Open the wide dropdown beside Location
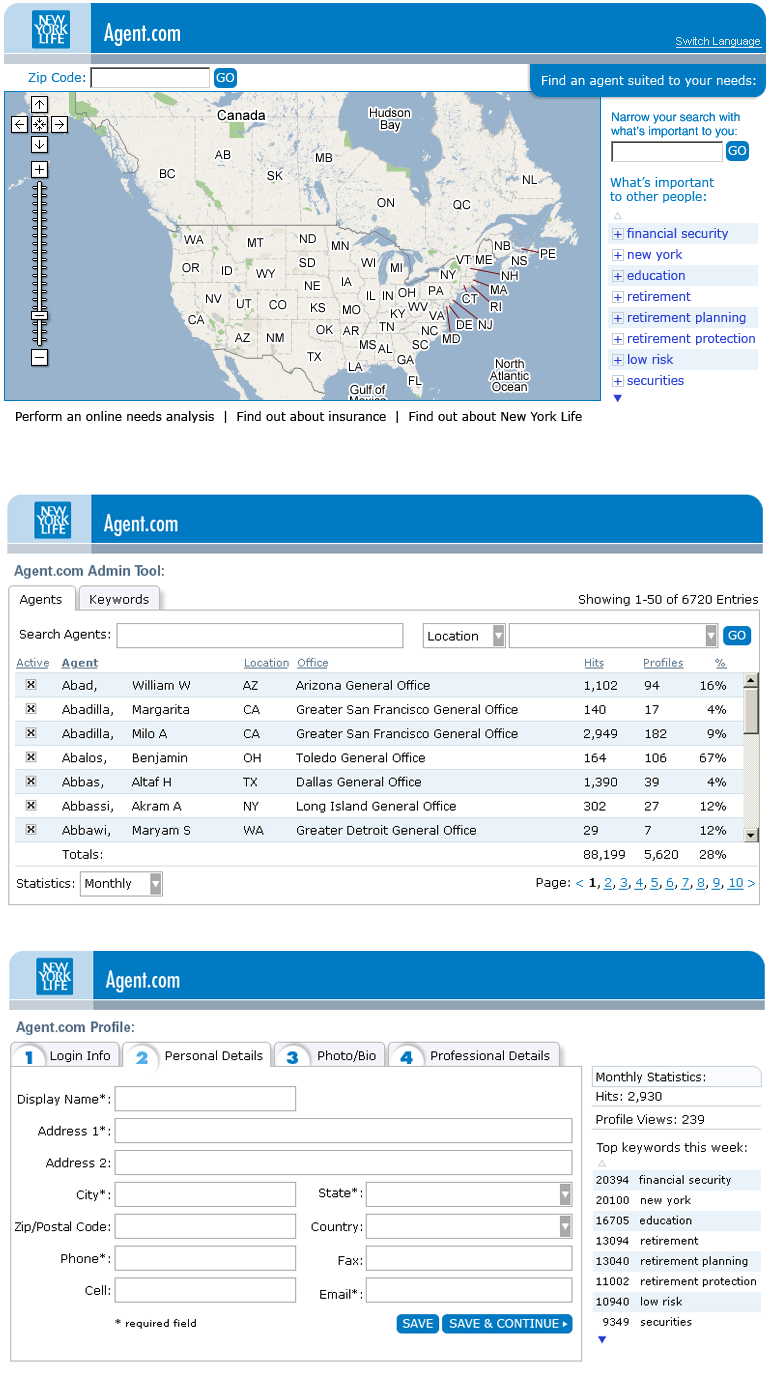The height and width of the screenshot is (1380, 770). coord(613,636)
